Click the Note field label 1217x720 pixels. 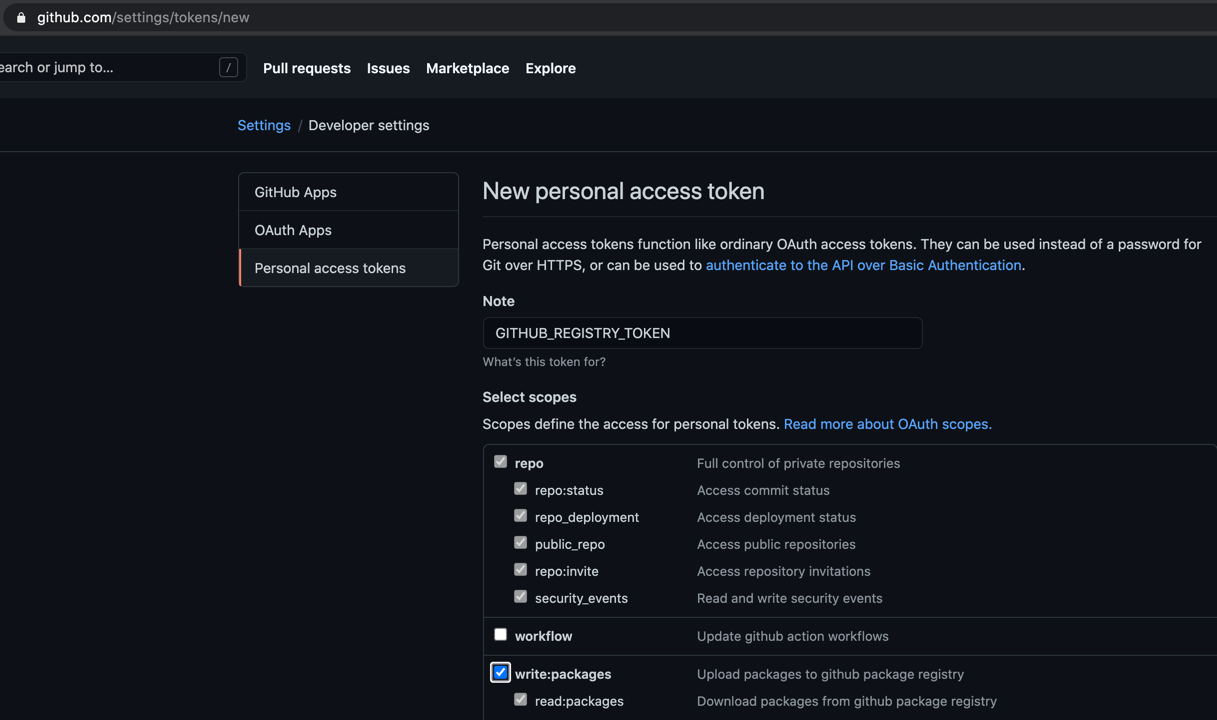[498, 301]
